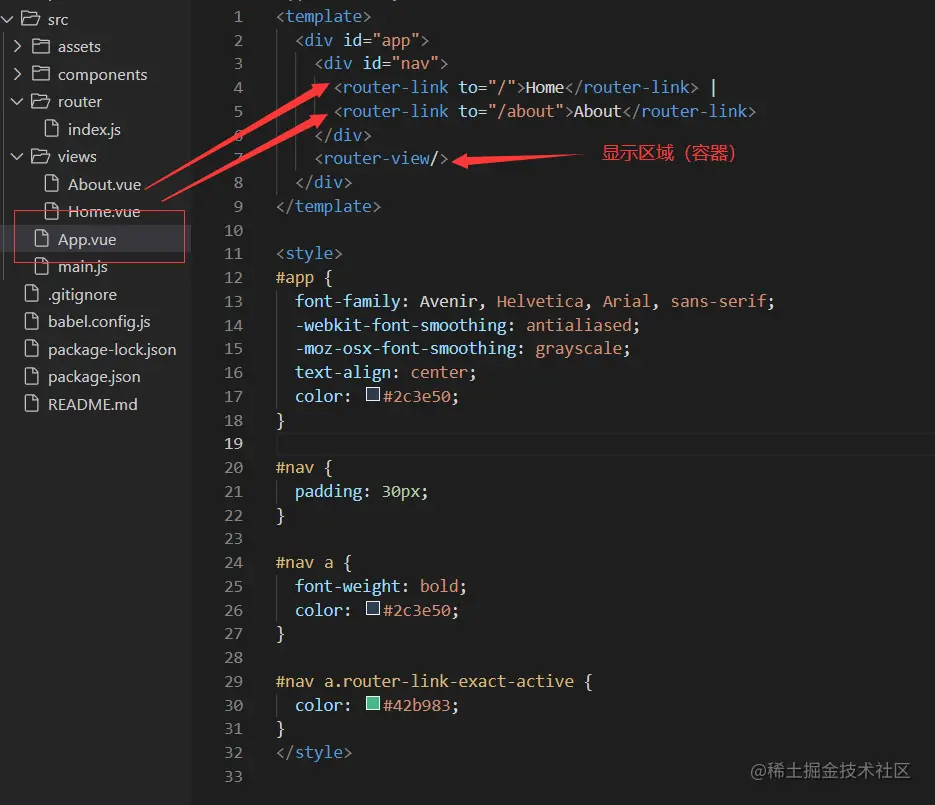Click the opening template tag on line 1
Screen dimensions: 935x805
point(323,17)
